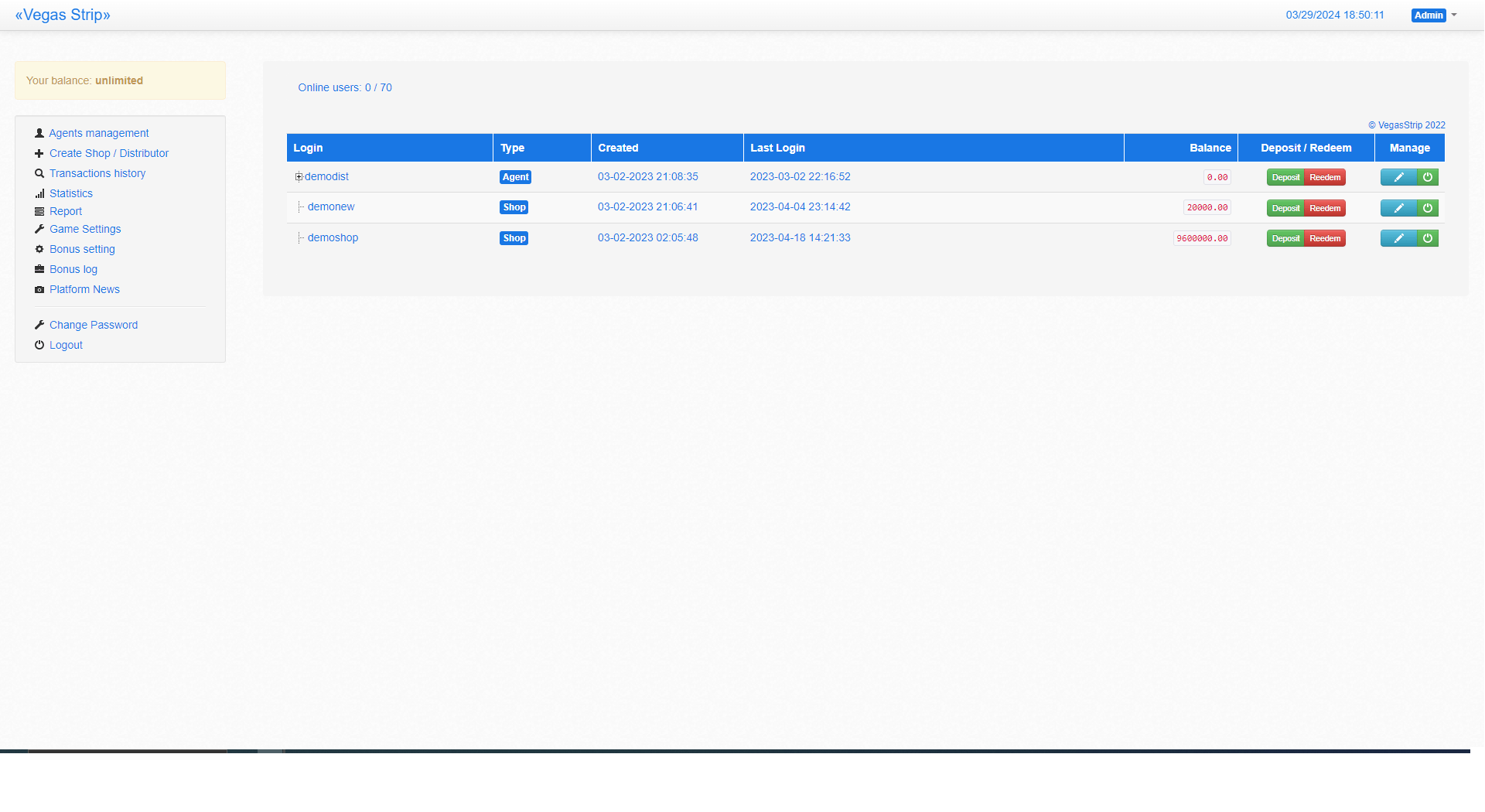
Task: Click created date 03-02-2023 21:08:35
Action: pos(648,176)
